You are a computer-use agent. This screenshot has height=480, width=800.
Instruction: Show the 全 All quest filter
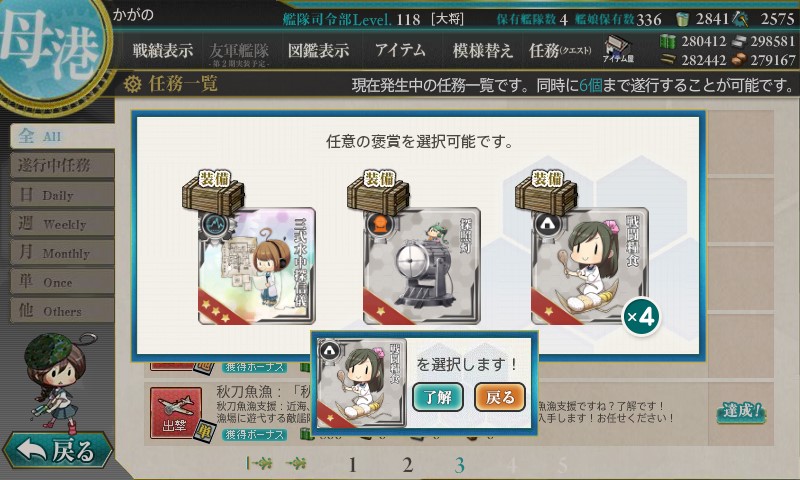pyautogui.click(x=62, y=136)
